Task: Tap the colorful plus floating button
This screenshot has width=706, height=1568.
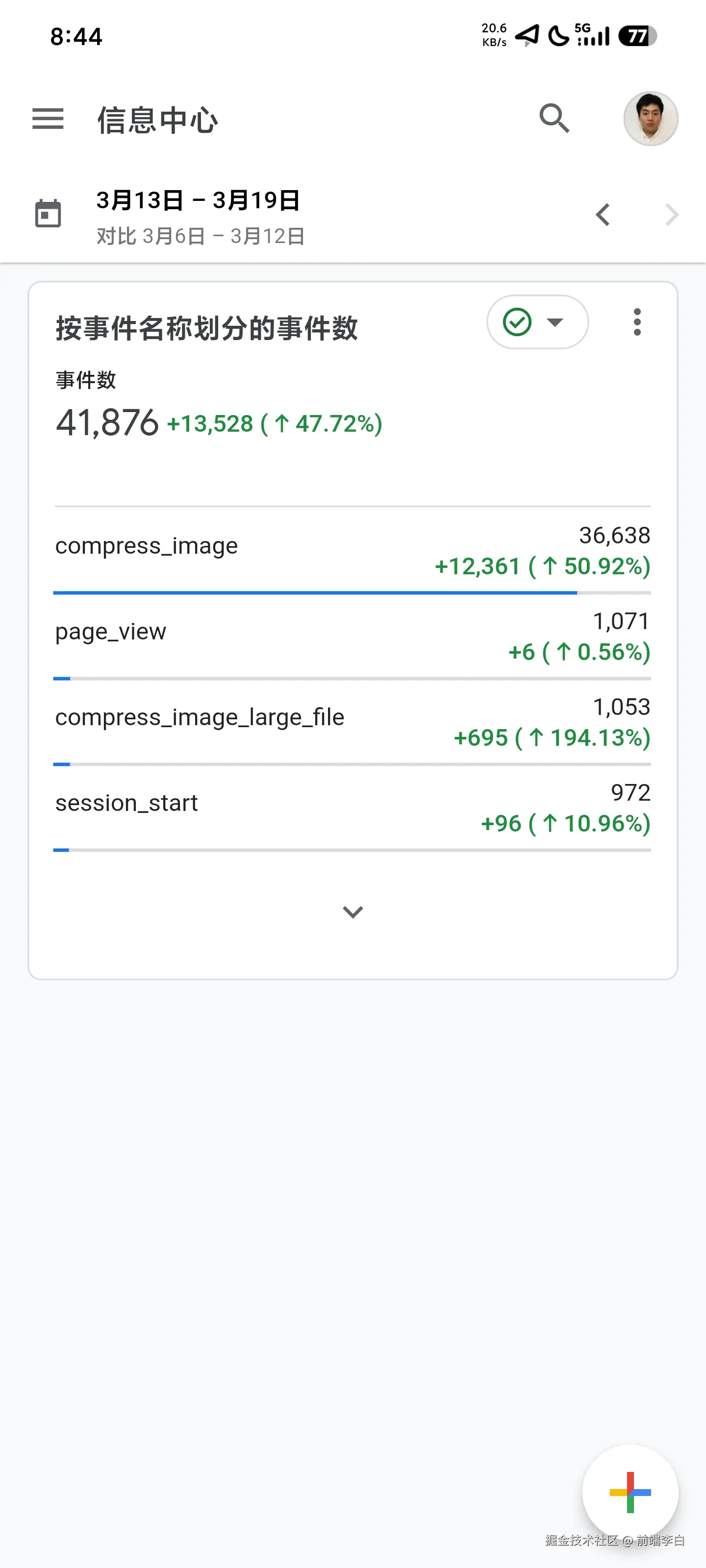Action: click(x=630, y=1492)
